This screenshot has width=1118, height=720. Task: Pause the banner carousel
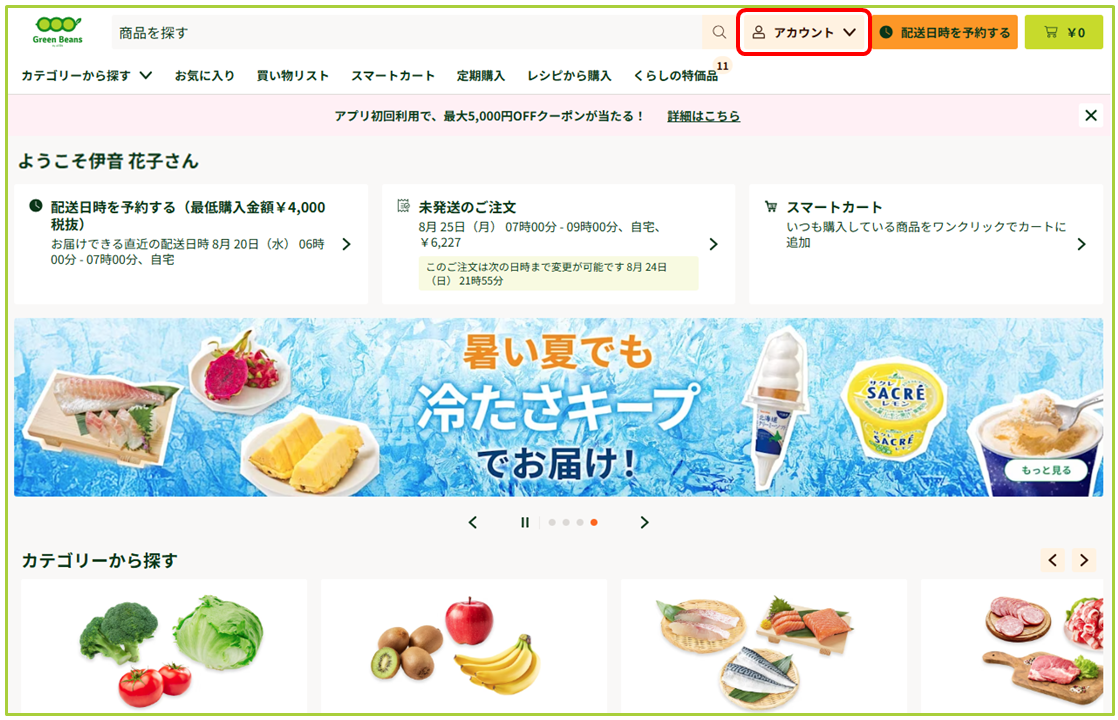click(525, 523)
